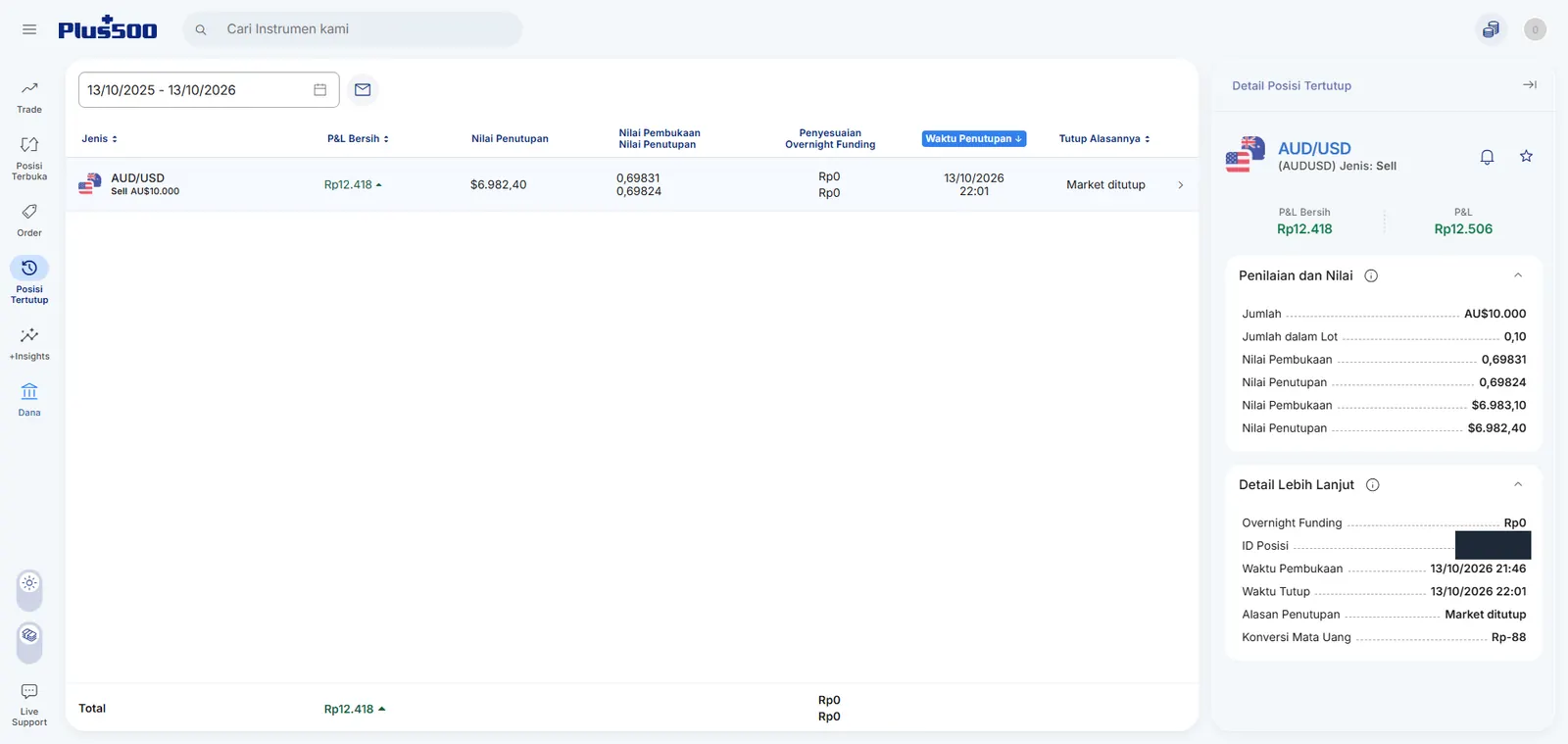Image resolution: width=1568 pixels, height=744 pixels.
Task: Open Live Support chat
Action: pos(29,705)
